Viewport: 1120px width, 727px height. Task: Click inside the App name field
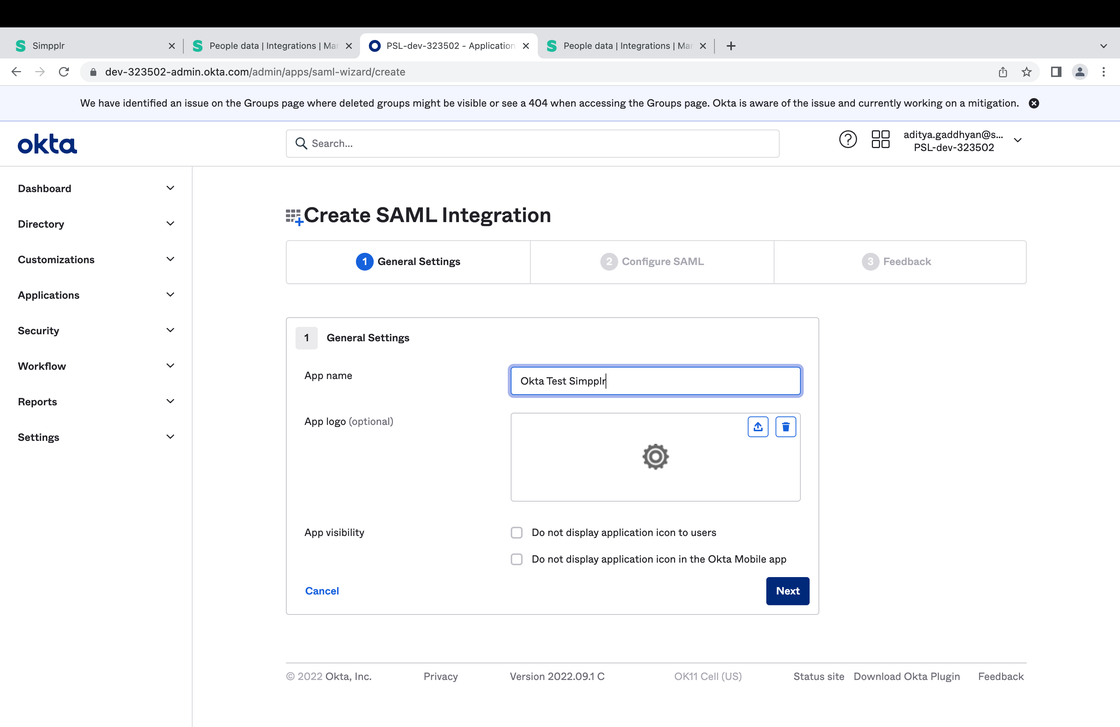[x=655, y=381]
